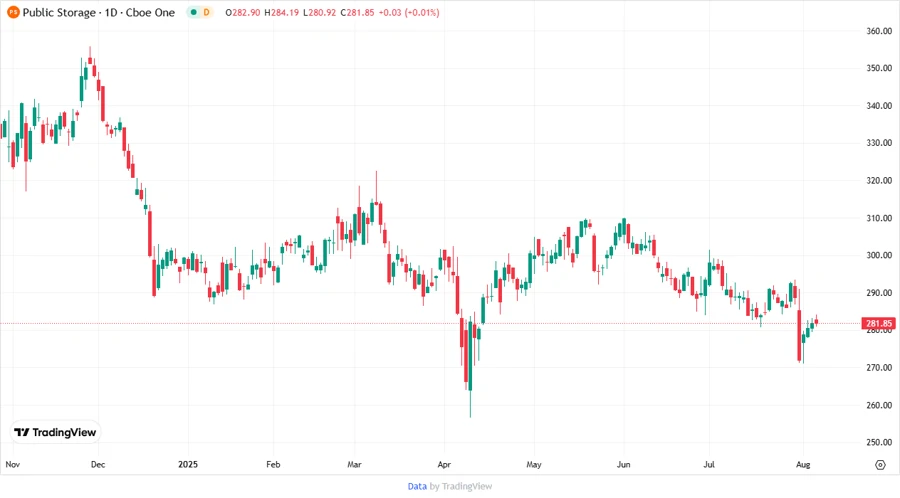Click the 250.00 price scale label
Viewport: 900px width, 498px height.
(879, 442)
